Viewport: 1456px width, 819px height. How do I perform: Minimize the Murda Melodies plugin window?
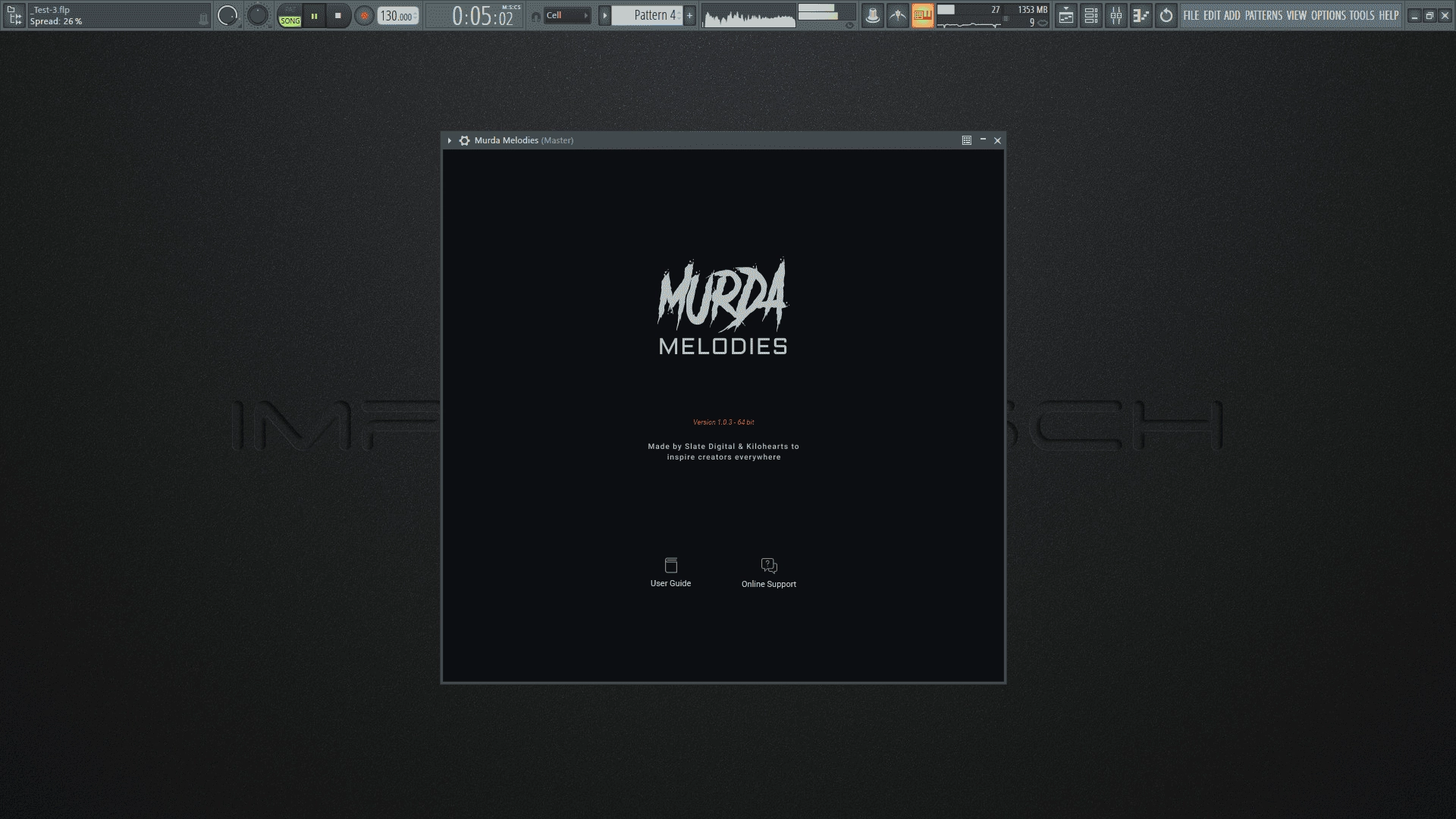coord(983,140)
